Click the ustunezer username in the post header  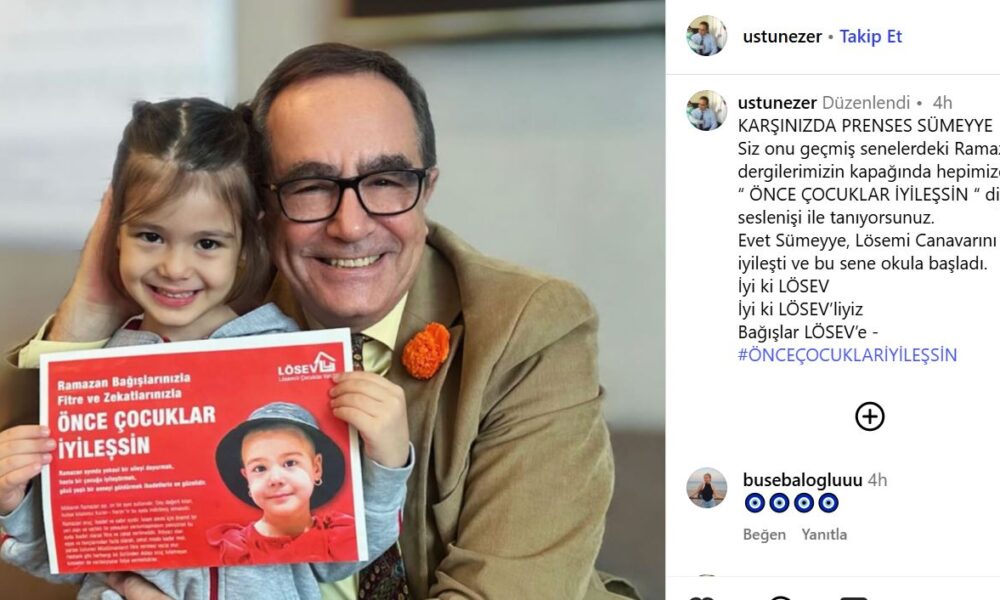tap(782, 36)
